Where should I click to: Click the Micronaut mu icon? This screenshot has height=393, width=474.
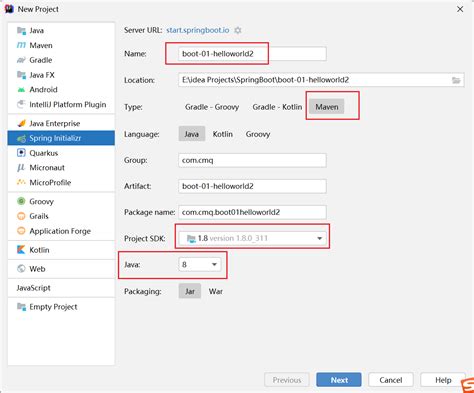click(x=21, y=168)
